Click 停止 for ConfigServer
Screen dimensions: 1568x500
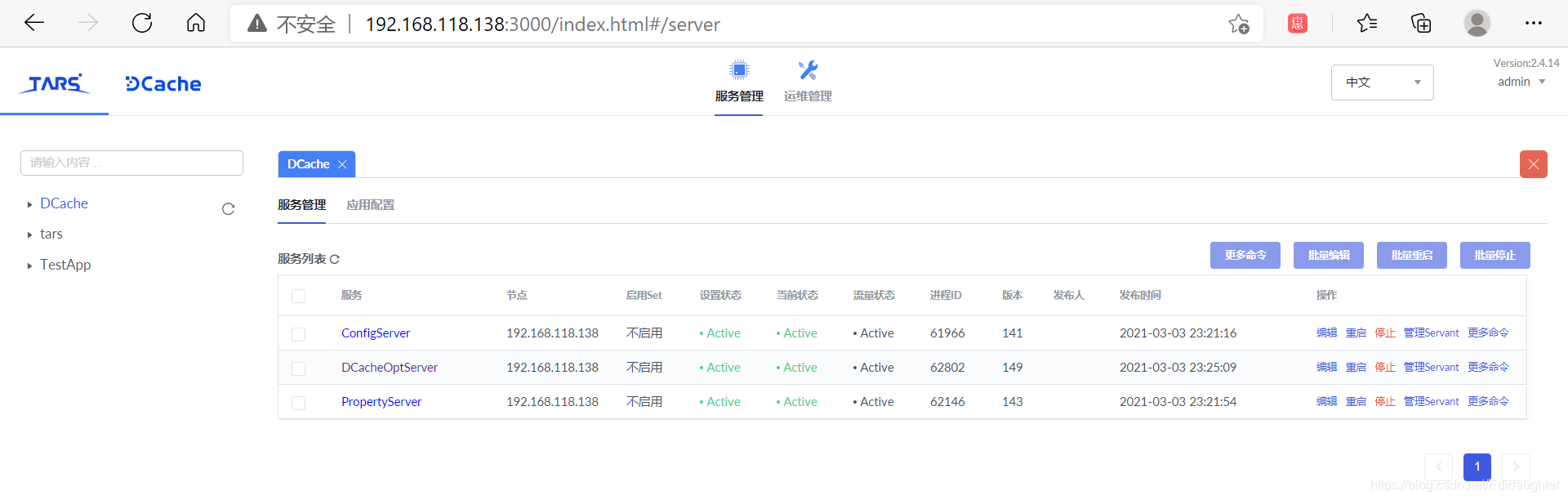pyautogui.click(x=1385, y=333)
